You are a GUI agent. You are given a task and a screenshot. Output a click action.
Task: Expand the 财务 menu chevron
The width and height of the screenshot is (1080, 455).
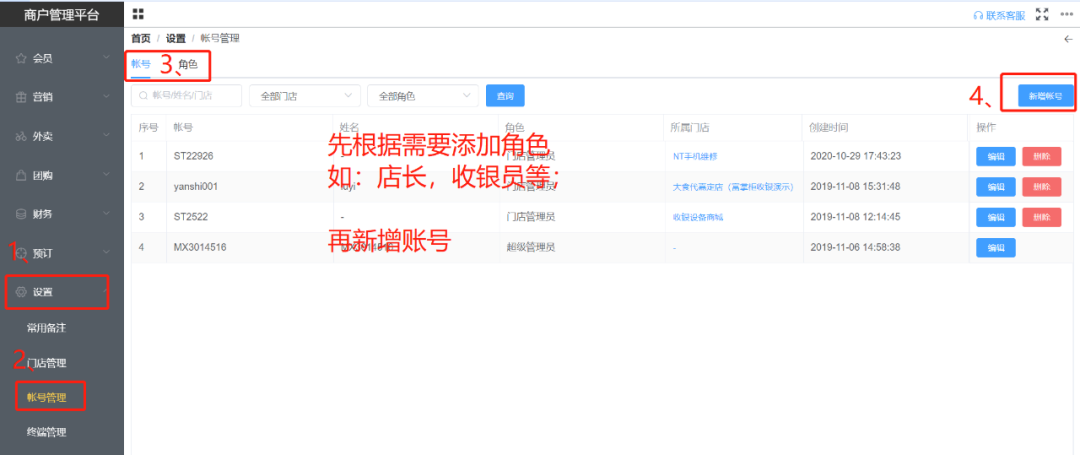click(106, 213)
